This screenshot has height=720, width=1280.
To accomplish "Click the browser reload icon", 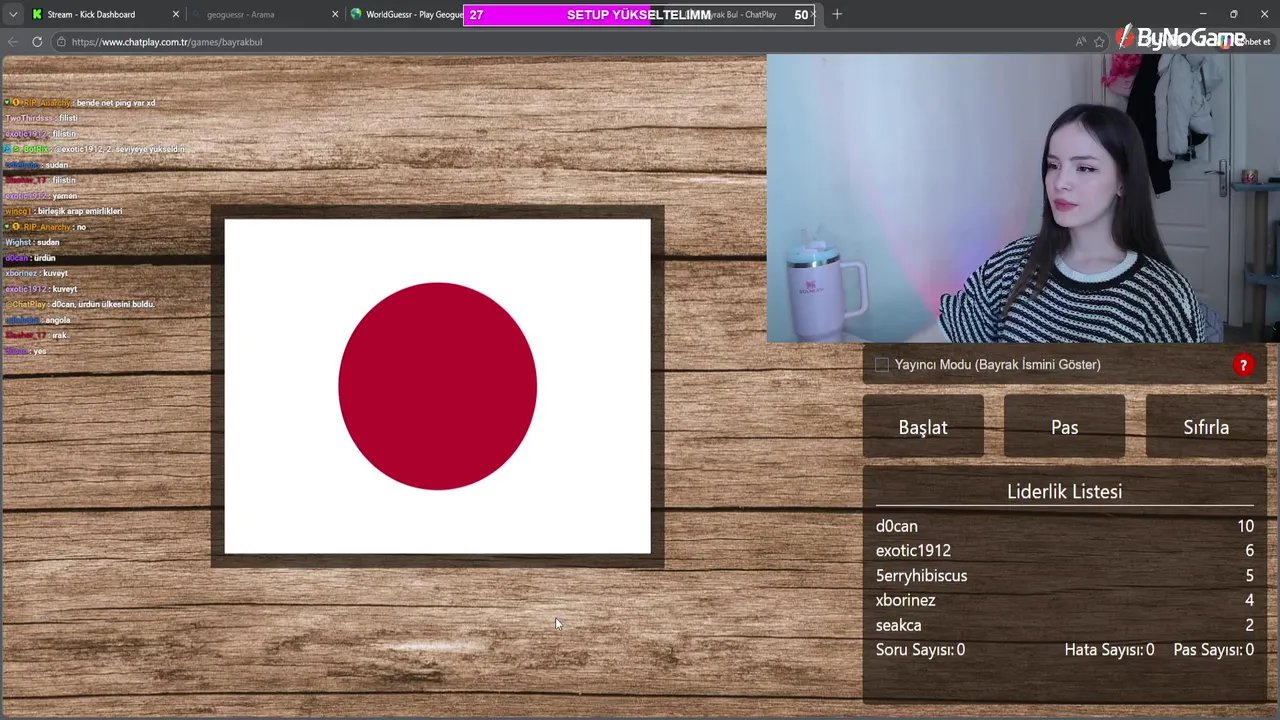I will [x=37, y=42].
